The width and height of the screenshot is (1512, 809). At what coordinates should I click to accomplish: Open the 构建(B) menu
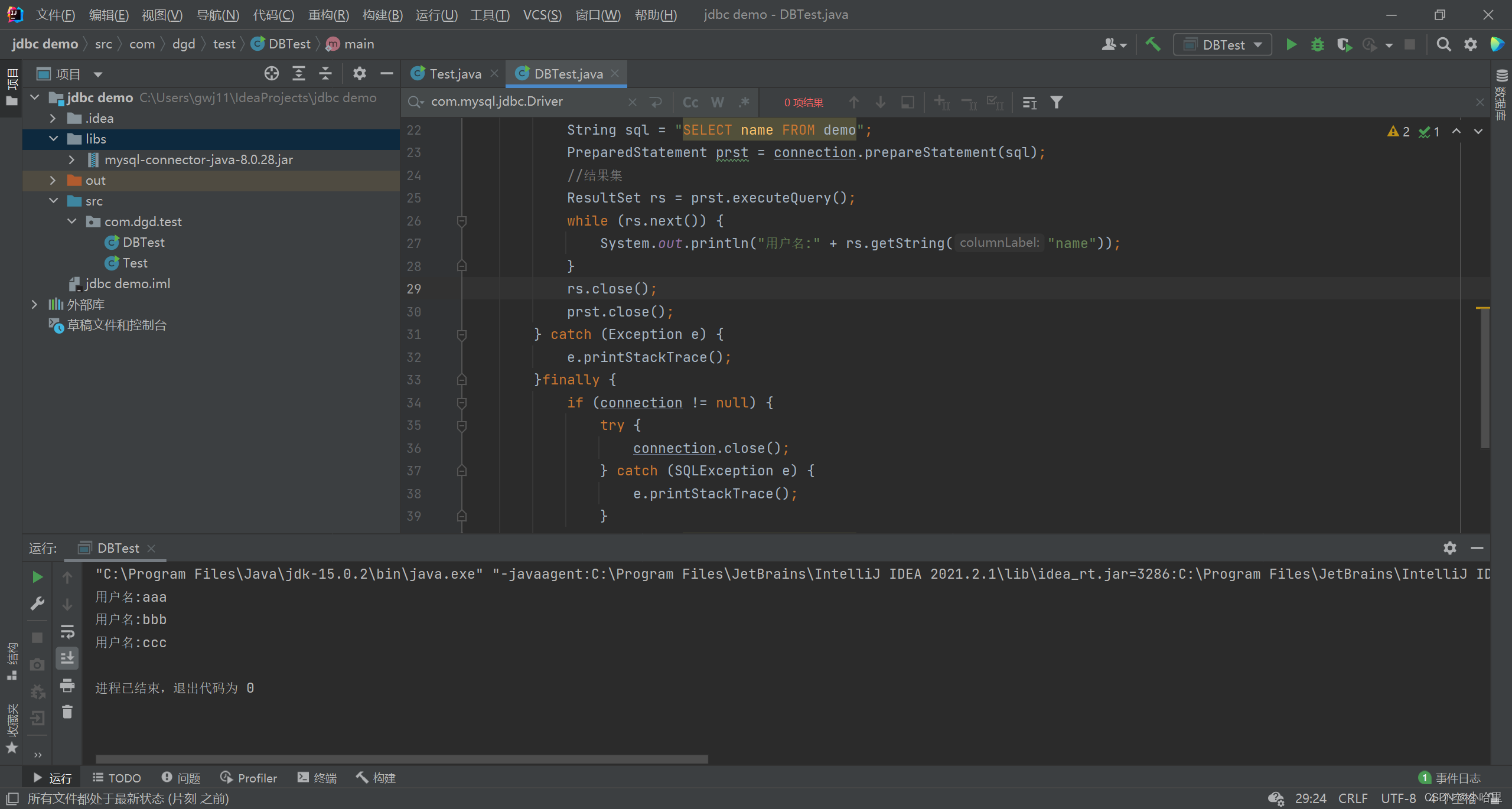click(x=382, y=15)
